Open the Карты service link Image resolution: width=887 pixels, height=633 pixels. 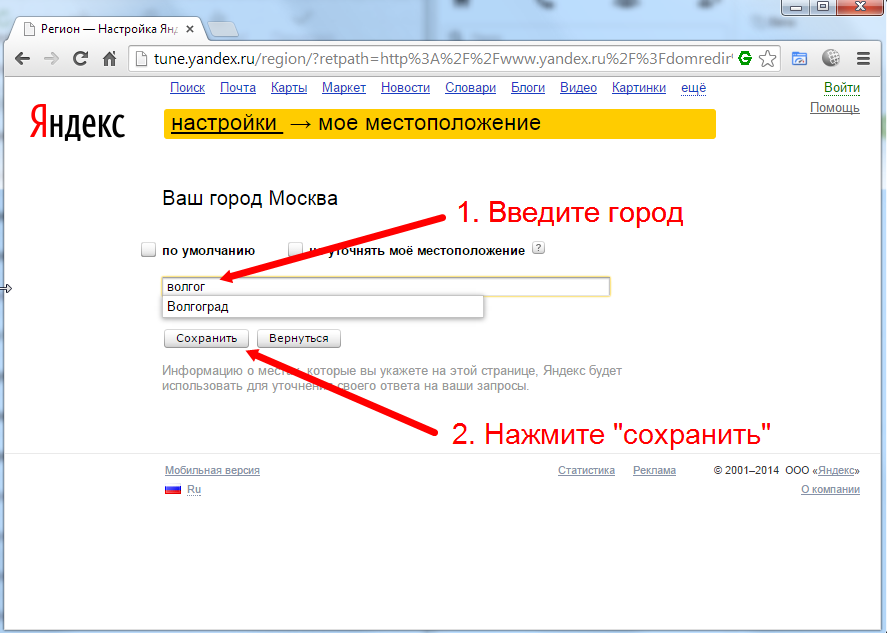(x=289, y=88)
